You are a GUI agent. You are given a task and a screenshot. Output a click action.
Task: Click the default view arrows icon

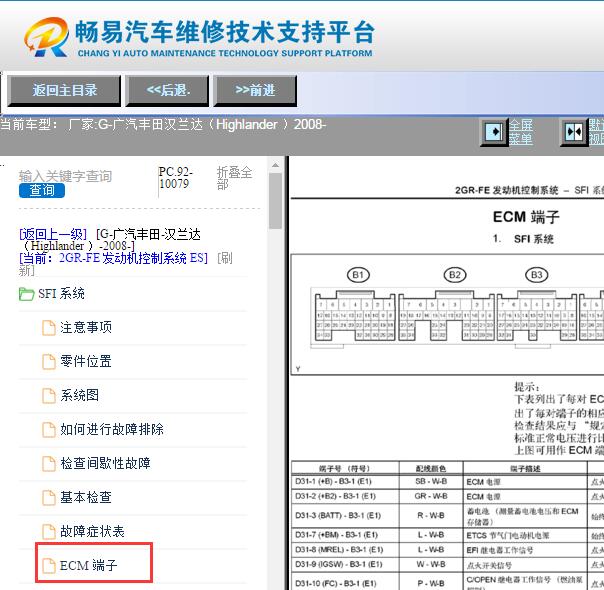(574, 132)
